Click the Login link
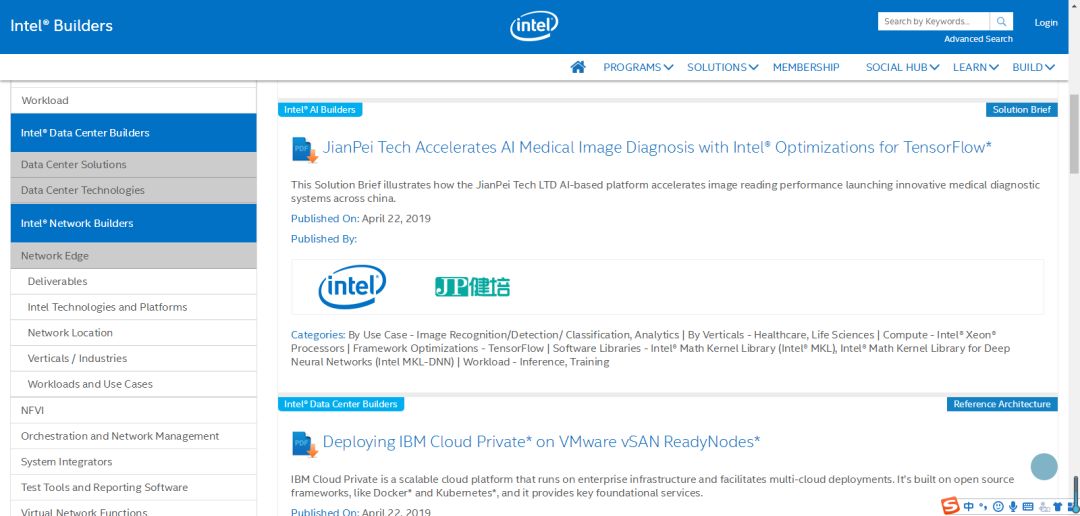Viewport: 1080px width, 516px height. (1046, 22)
